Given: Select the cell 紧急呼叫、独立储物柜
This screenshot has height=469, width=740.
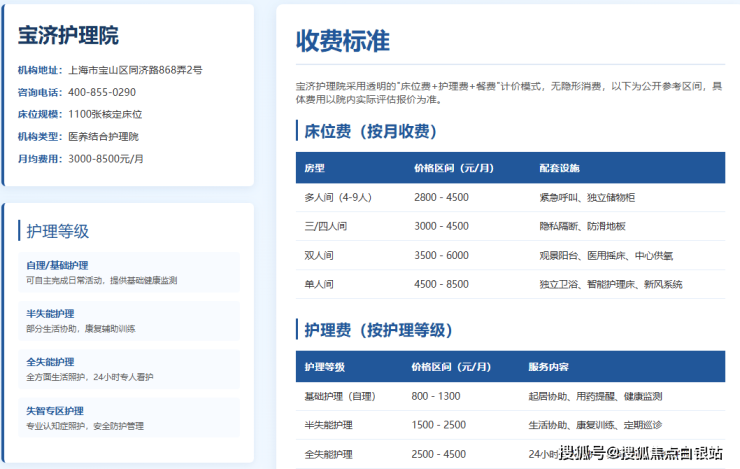Looking at the screenshot, I should pyautogui.click(x=587, y=197).
